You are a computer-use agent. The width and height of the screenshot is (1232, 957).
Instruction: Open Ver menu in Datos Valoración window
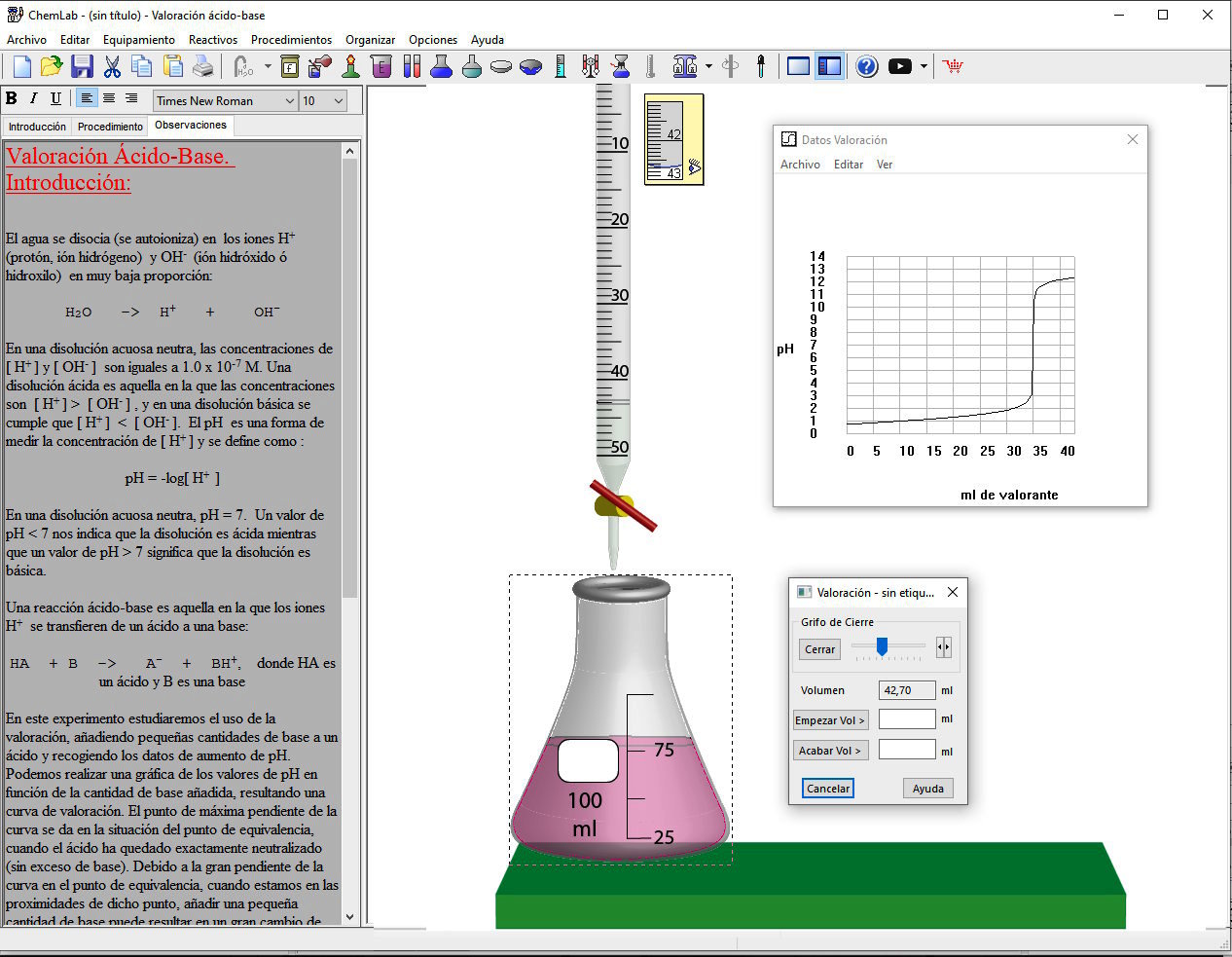click(x=885, y=165)
